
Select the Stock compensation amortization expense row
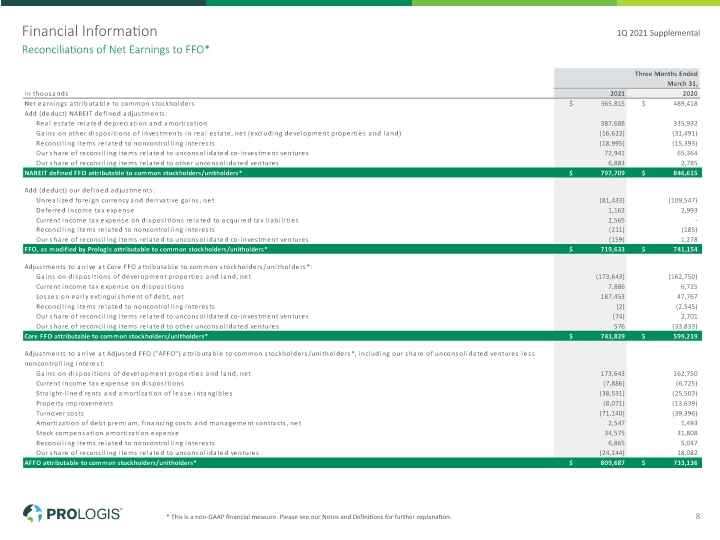point(362,433)
